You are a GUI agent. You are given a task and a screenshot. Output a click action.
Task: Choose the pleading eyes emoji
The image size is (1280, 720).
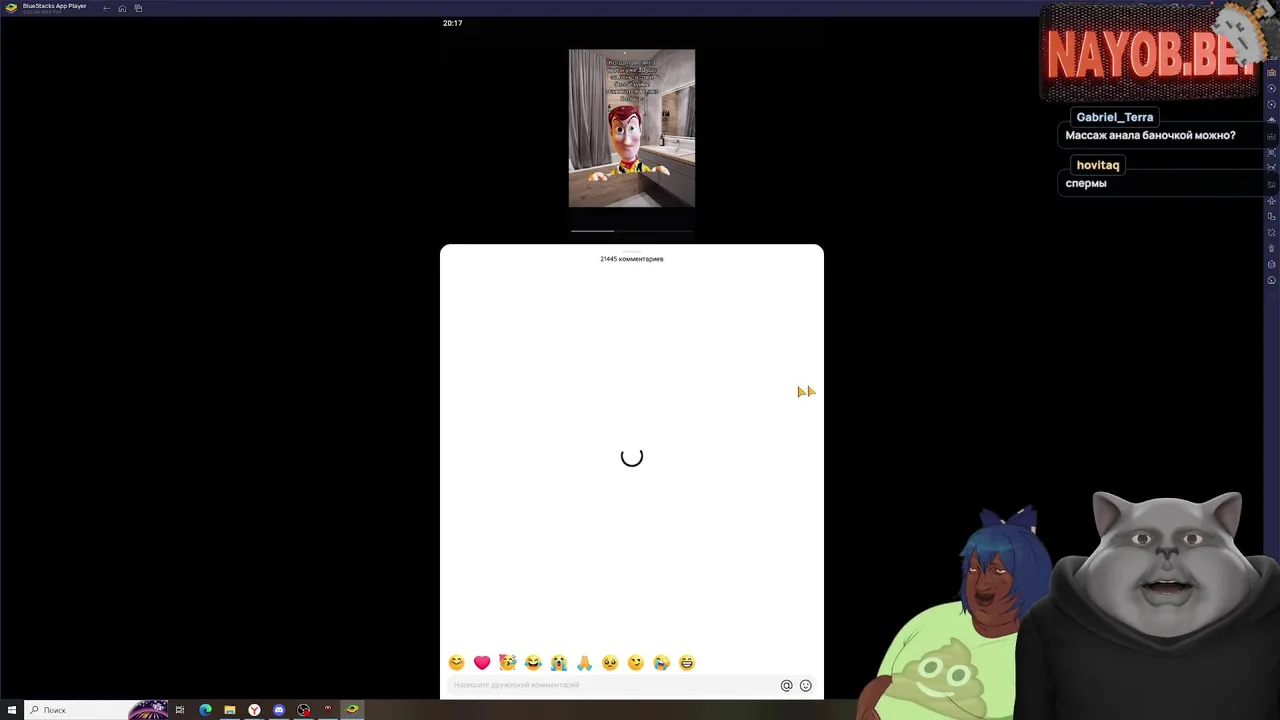pyautogui.click(x=610, y=662)
